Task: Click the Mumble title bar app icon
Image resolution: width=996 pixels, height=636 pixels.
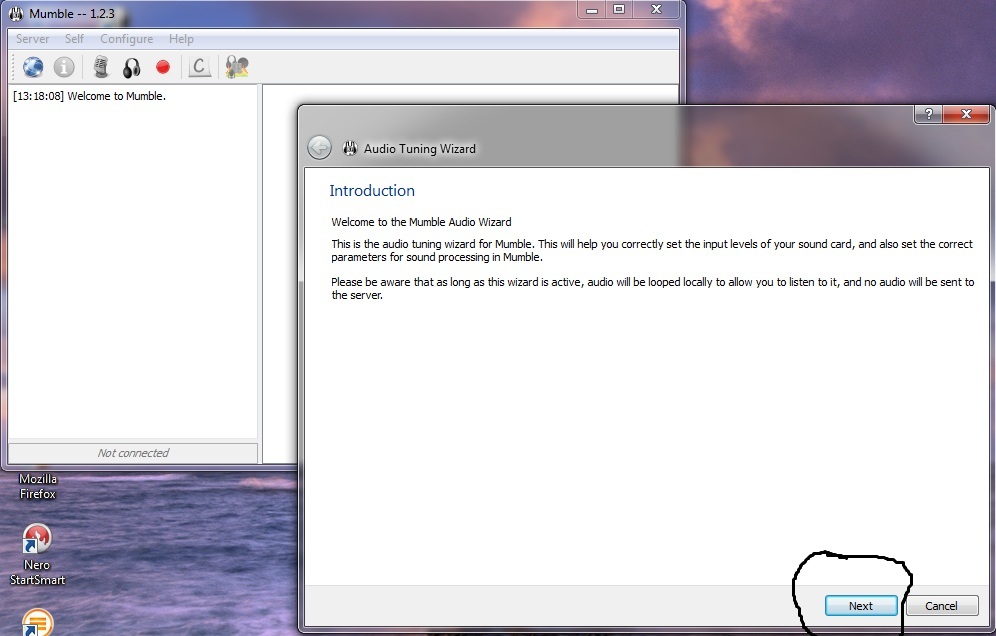Action: [x=16, y=13]
